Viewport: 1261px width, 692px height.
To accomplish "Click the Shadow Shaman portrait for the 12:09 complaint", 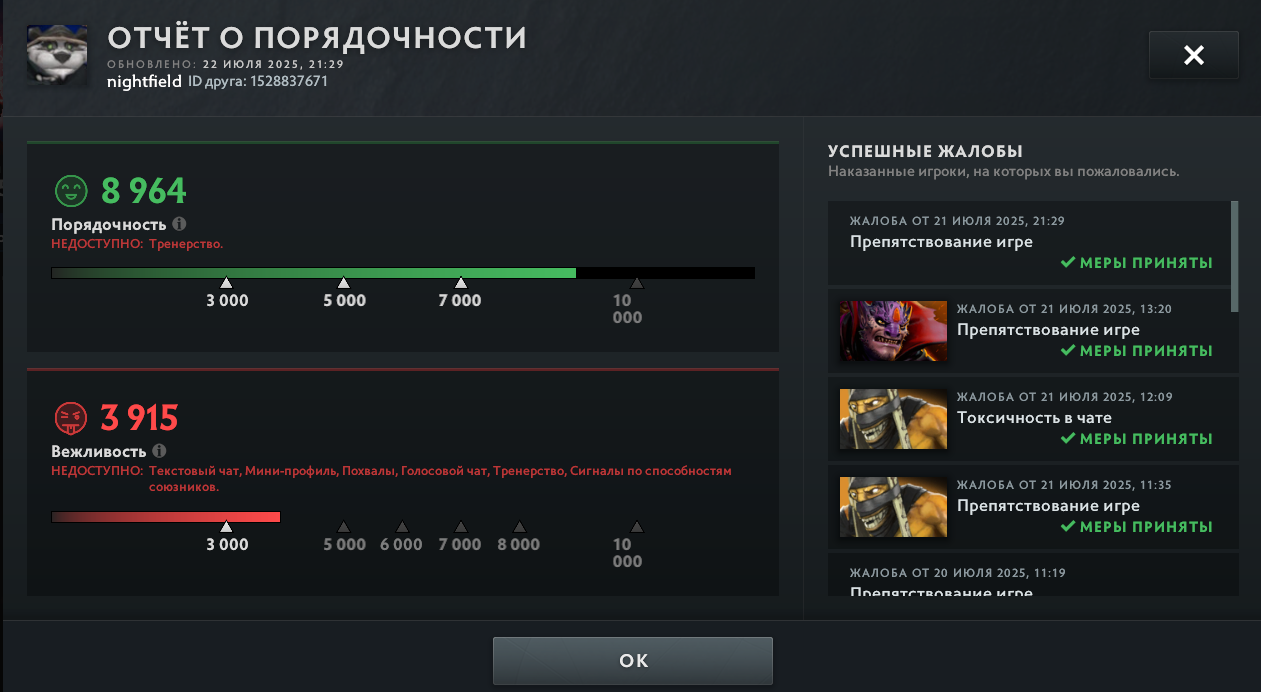I will tap(893, 419).
